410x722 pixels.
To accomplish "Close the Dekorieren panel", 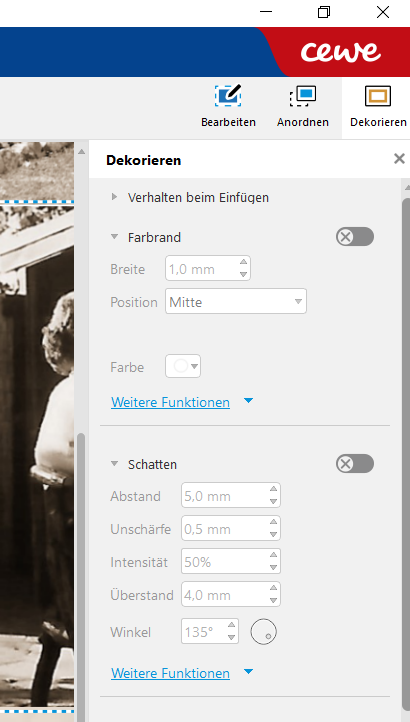I will click(x=399, y=159).
